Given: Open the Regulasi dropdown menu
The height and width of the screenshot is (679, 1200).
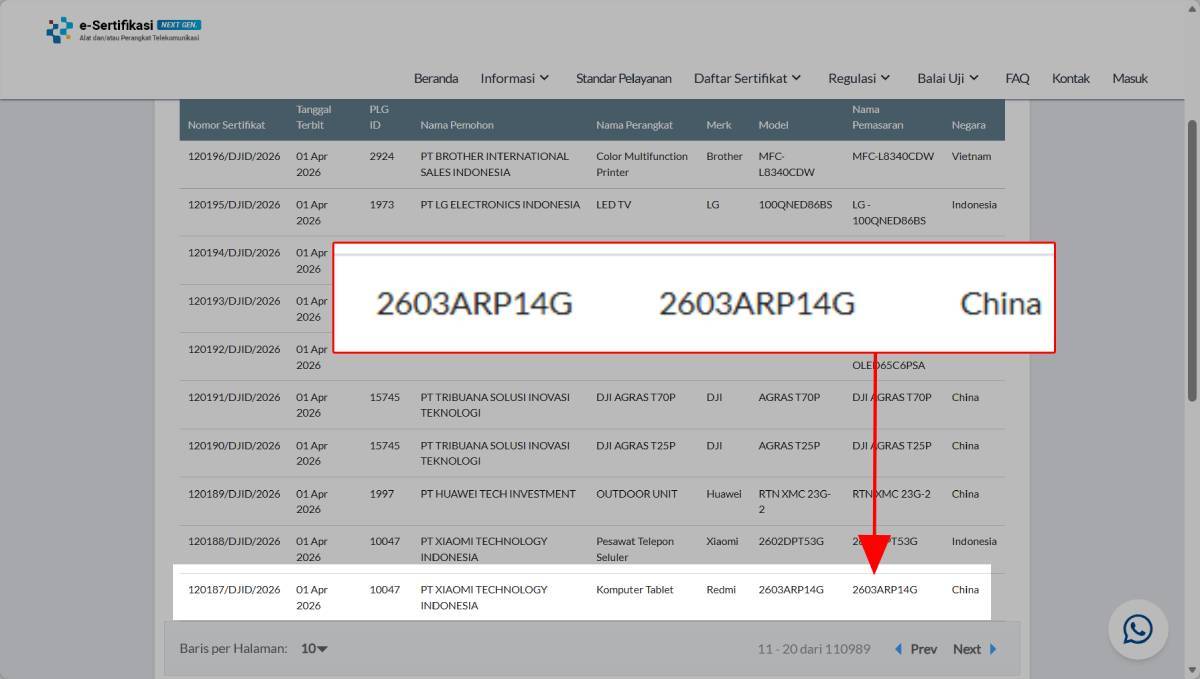Looking at the screenshot, I should [x=859, y=78].
